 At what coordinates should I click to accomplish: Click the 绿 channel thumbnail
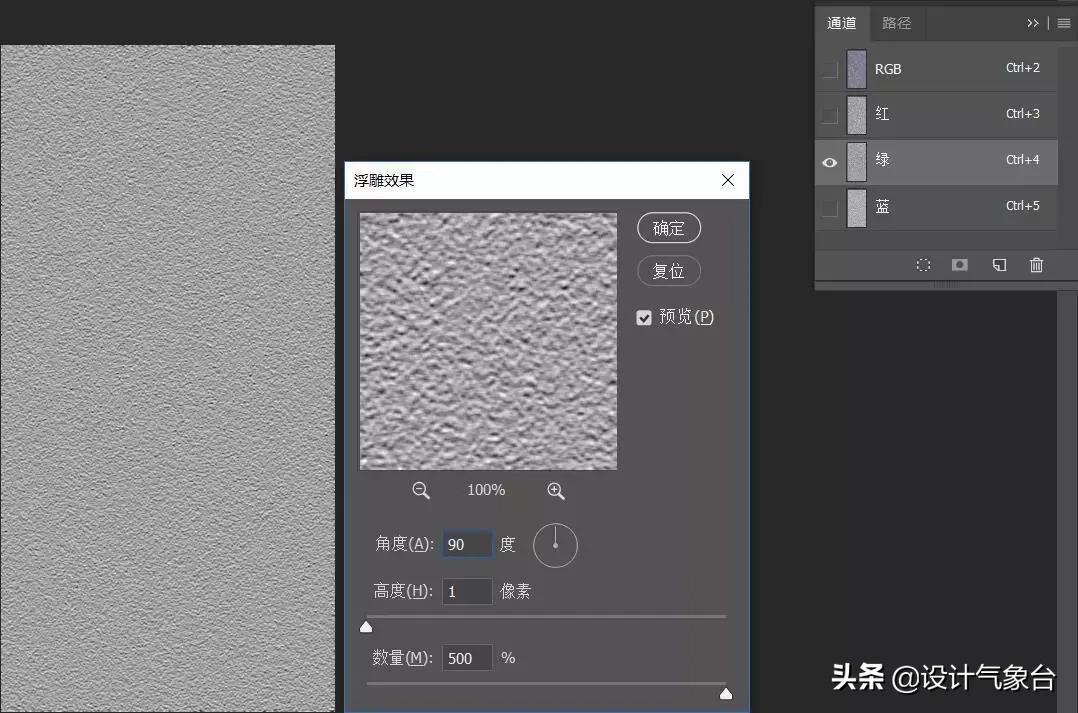[857, 161]
